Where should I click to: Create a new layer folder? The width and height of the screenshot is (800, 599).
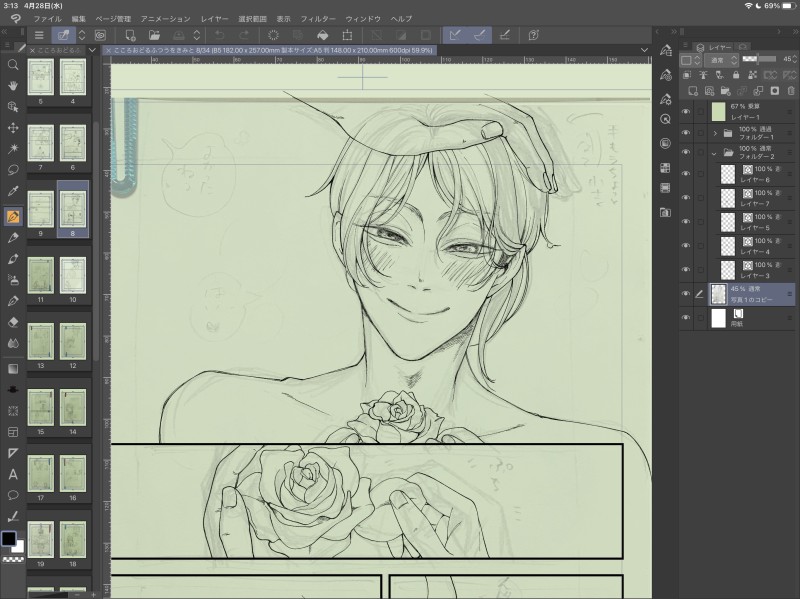726,91
